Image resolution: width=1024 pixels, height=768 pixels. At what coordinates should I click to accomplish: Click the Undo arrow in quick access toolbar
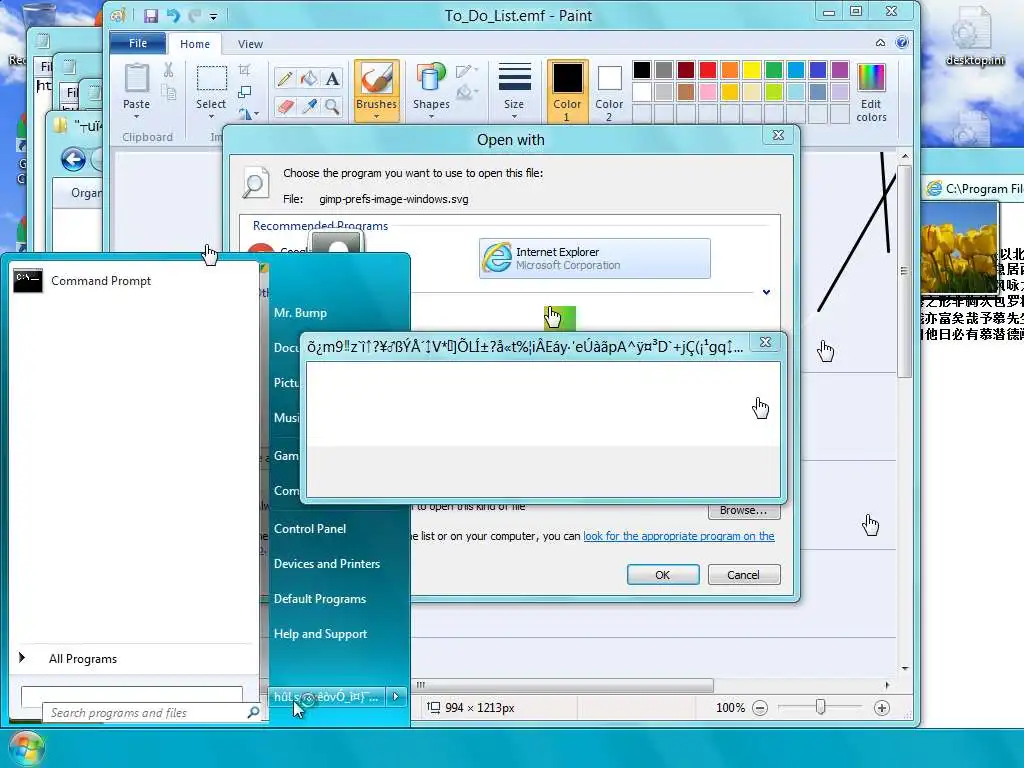(173, 16)
